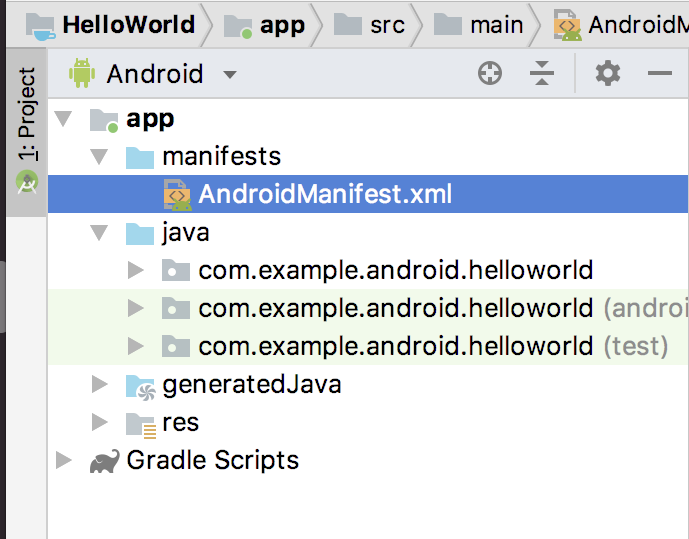Collapse the manifests folder
This screenshot has height=539, width=689.
pyautogui.click(x=99, y=157)
